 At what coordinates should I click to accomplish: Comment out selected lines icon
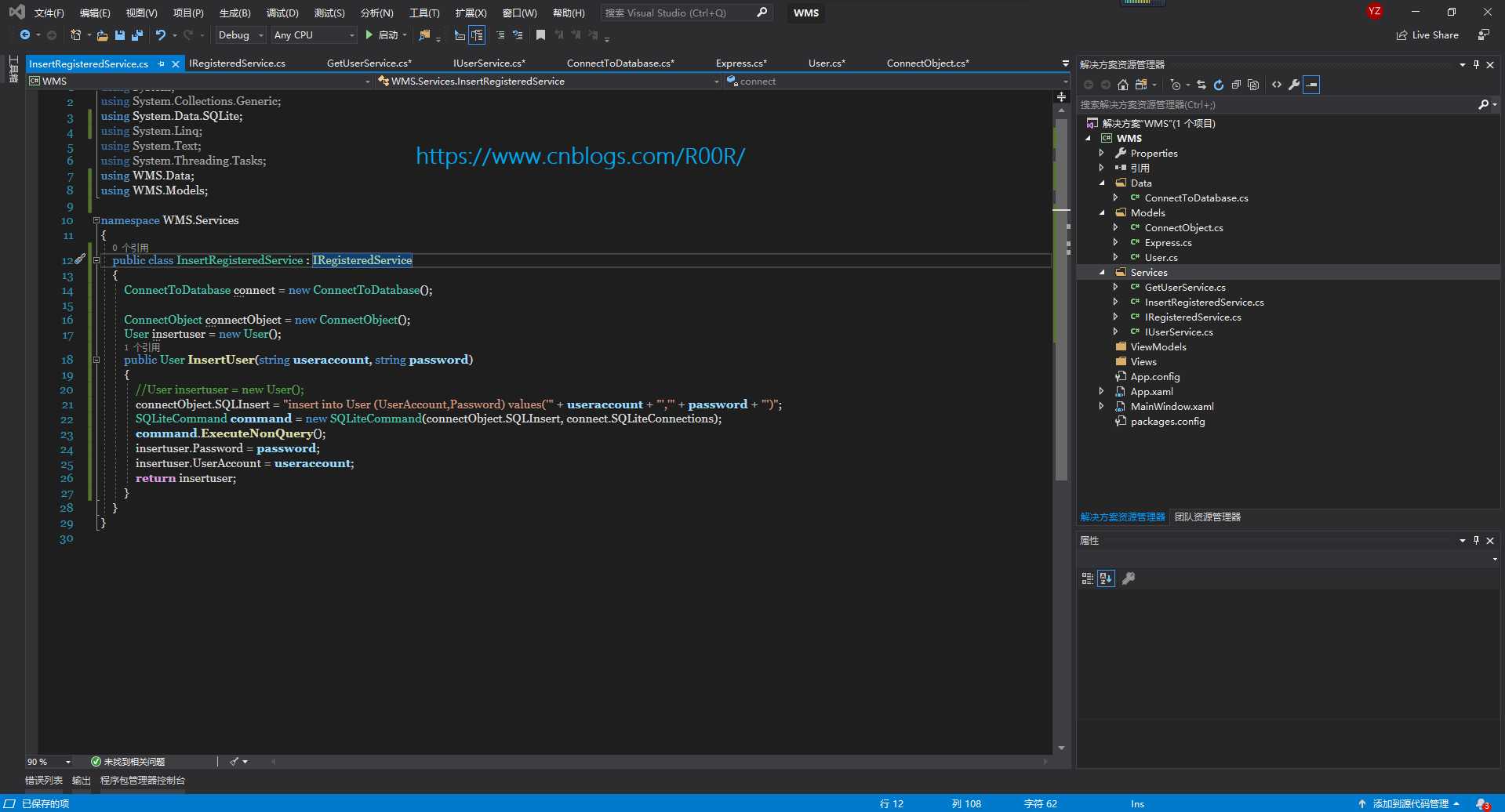500,35
